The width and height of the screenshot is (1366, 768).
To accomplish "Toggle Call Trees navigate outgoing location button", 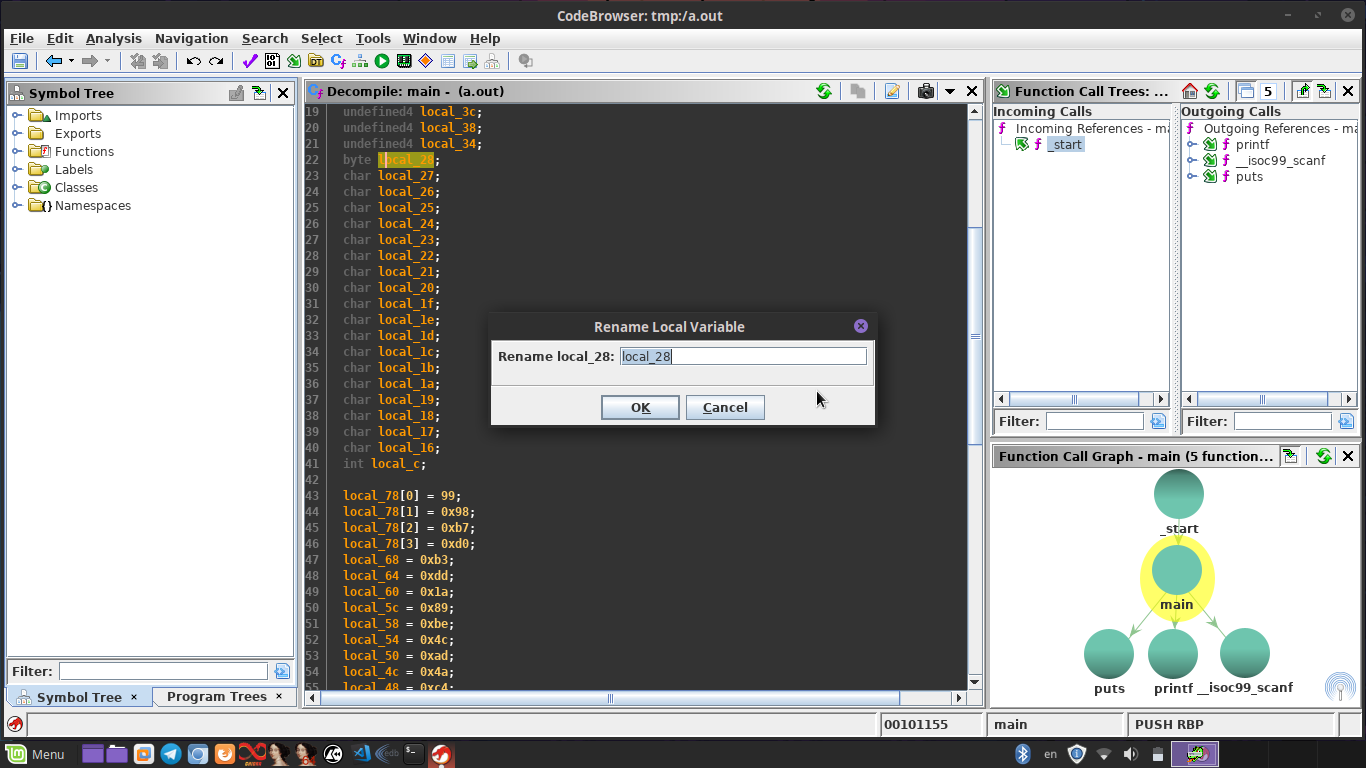I will (x=1324, y=91).
